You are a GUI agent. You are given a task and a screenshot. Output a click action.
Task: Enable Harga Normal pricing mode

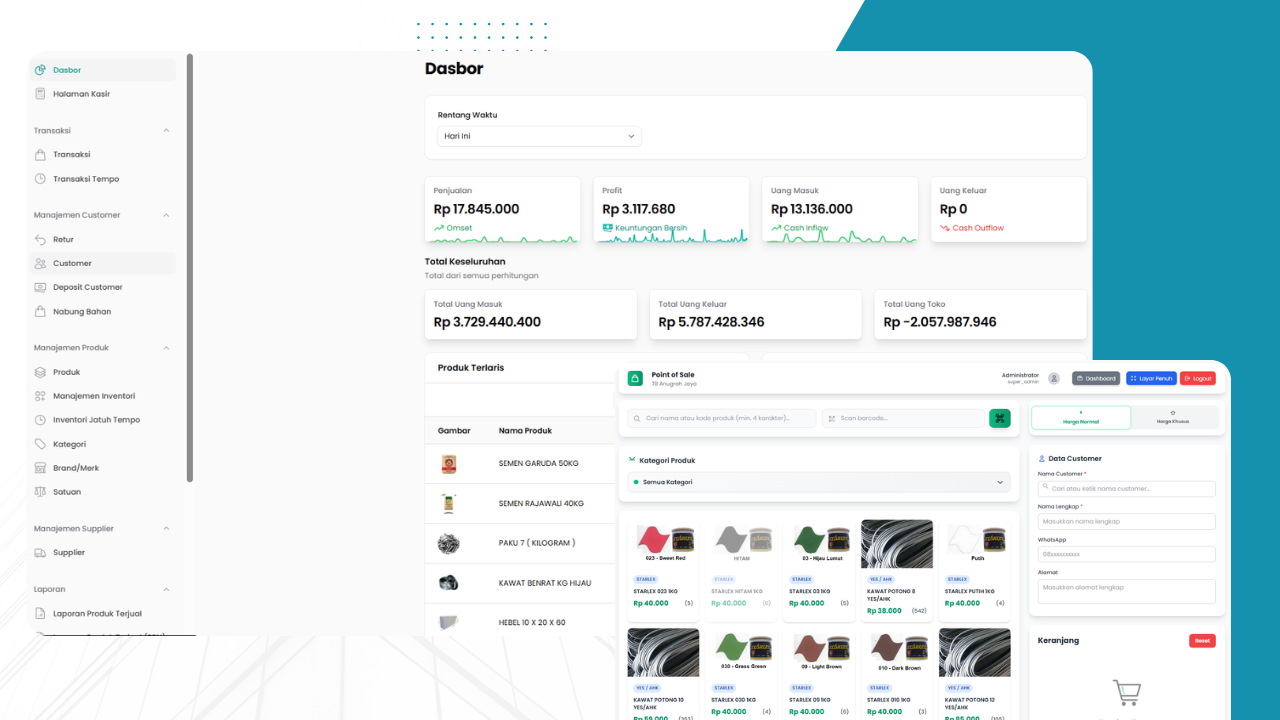click(1080, 418)
